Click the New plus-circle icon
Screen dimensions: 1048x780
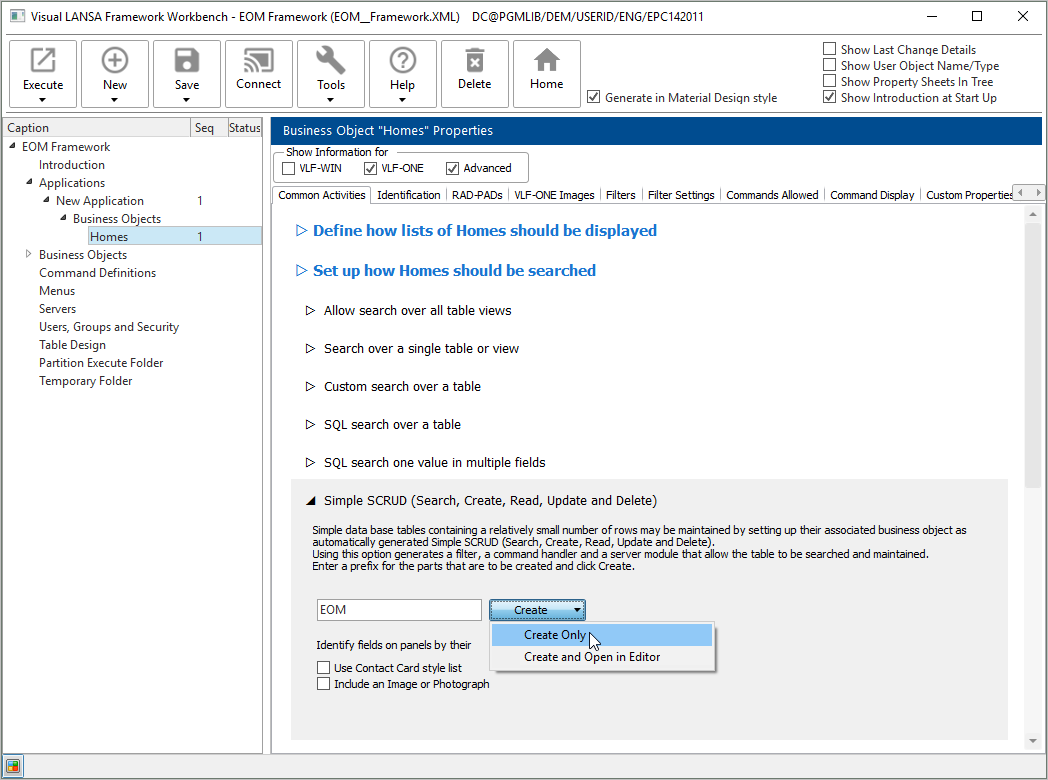115,61
